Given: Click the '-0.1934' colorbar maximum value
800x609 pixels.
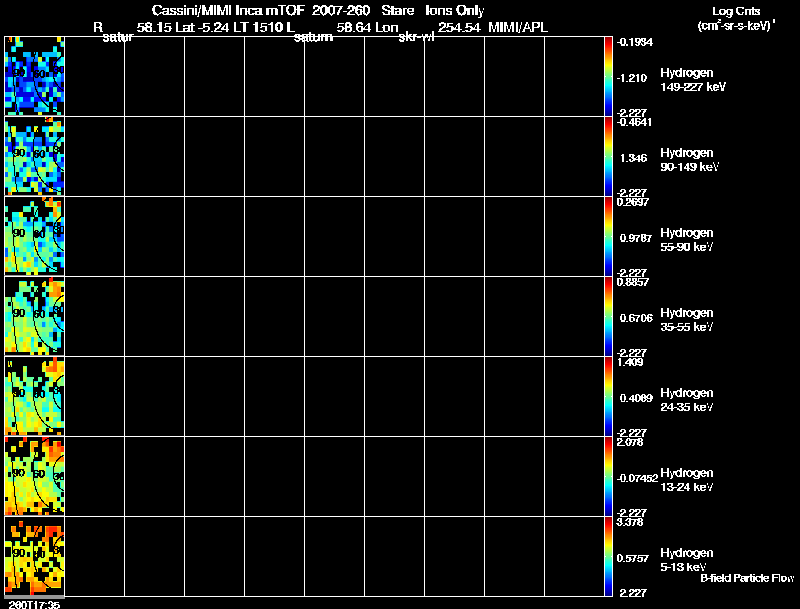Looking at the screenshot, I should pyautogui.click(x=634, y=42).
